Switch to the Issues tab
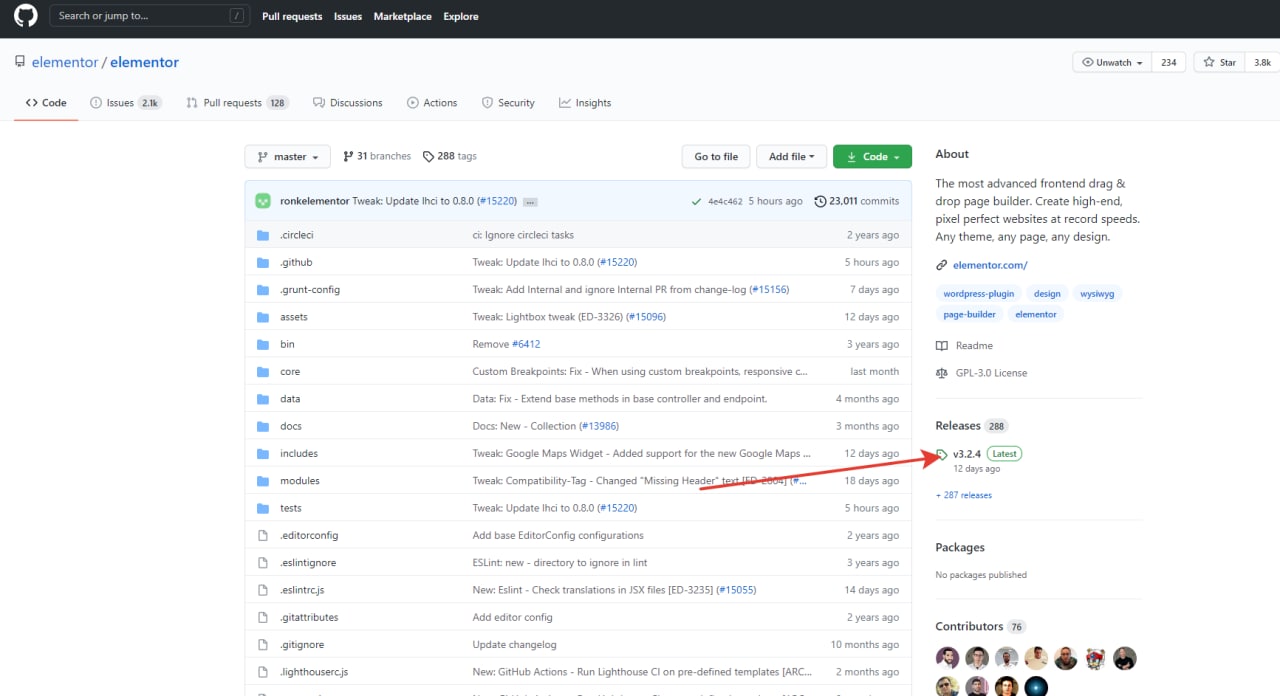Image resolution: width=1280 pixels, height=696 pixels. coord(125,103)
